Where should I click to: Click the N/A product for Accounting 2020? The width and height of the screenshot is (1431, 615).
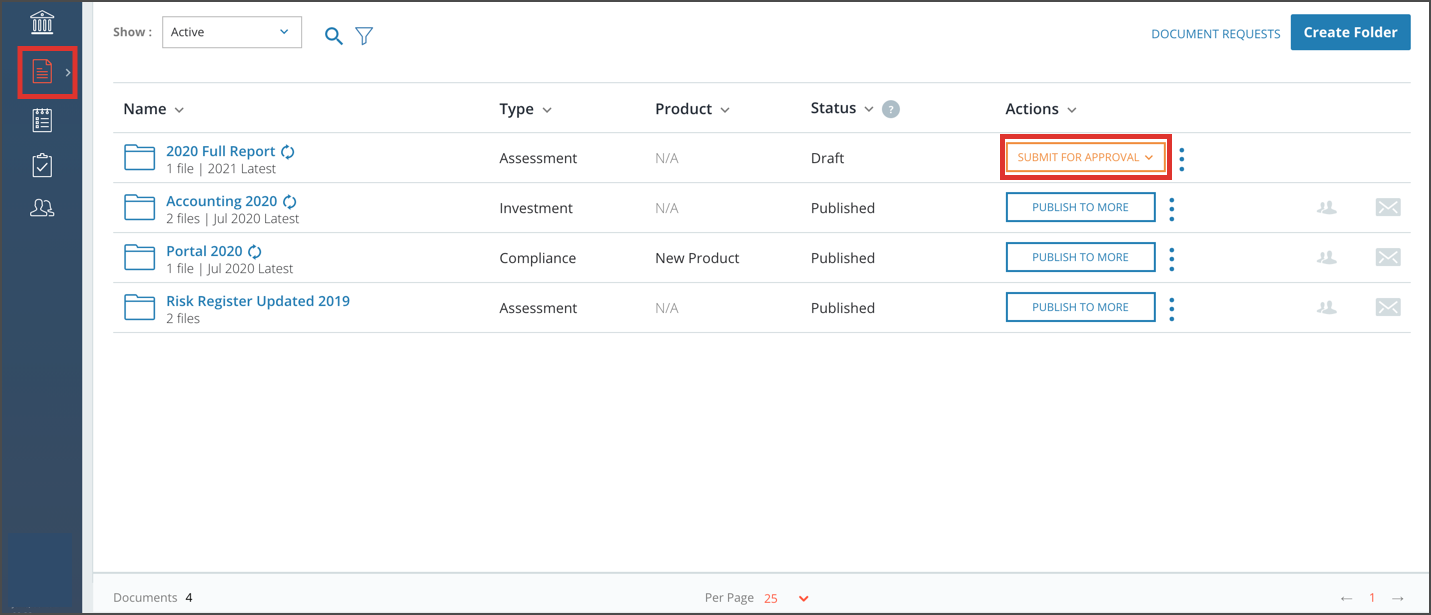pyautogui.click(x=667, y=208)
